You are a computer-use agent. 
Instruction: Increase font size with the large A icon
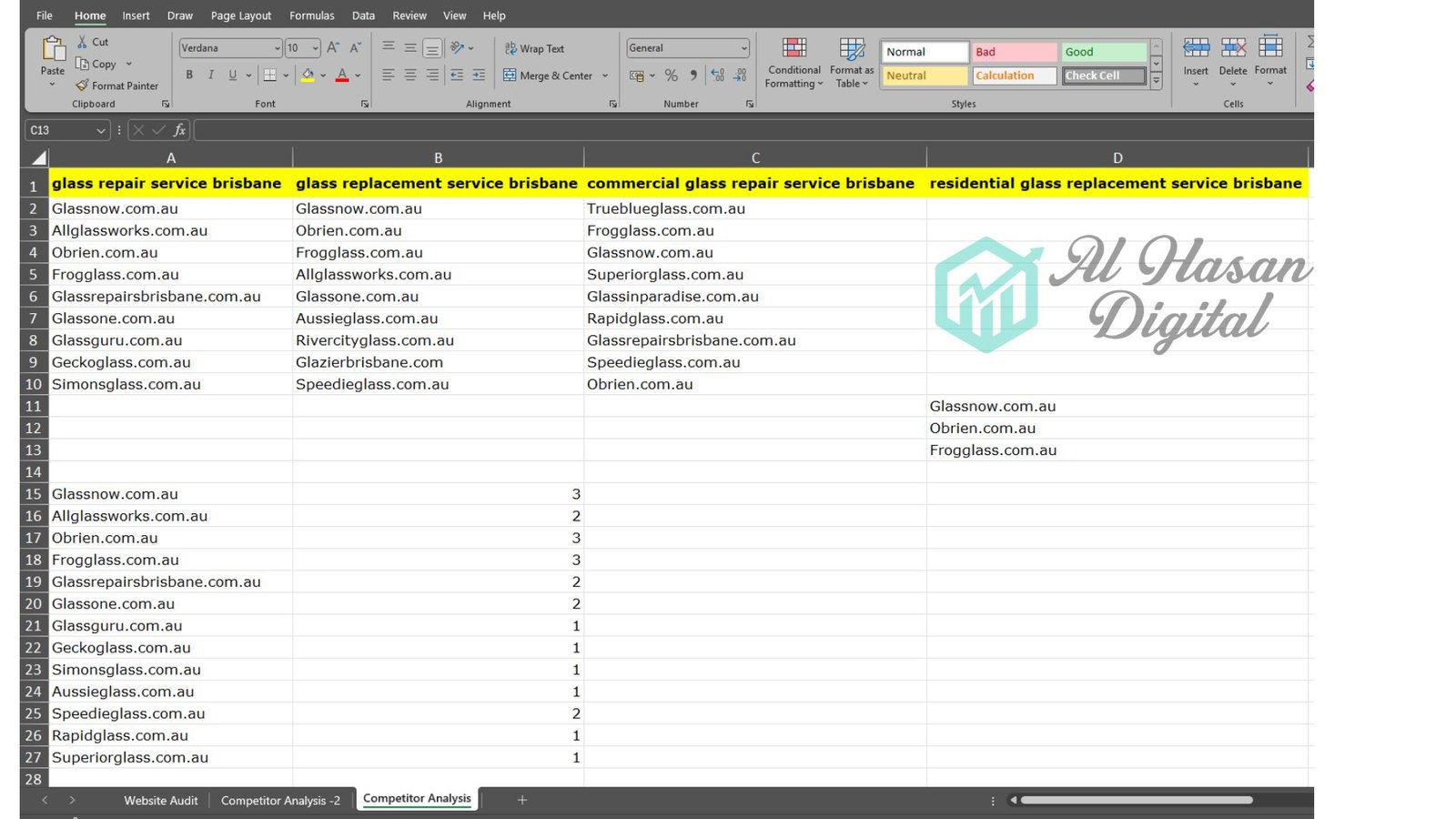[333, 48]
